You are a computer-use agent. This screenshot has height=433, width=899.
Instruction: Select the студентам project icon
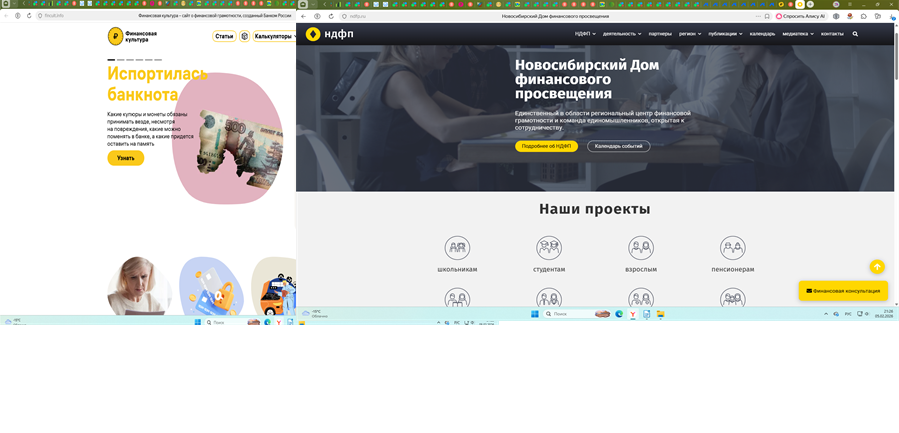(x=549, y=247)
